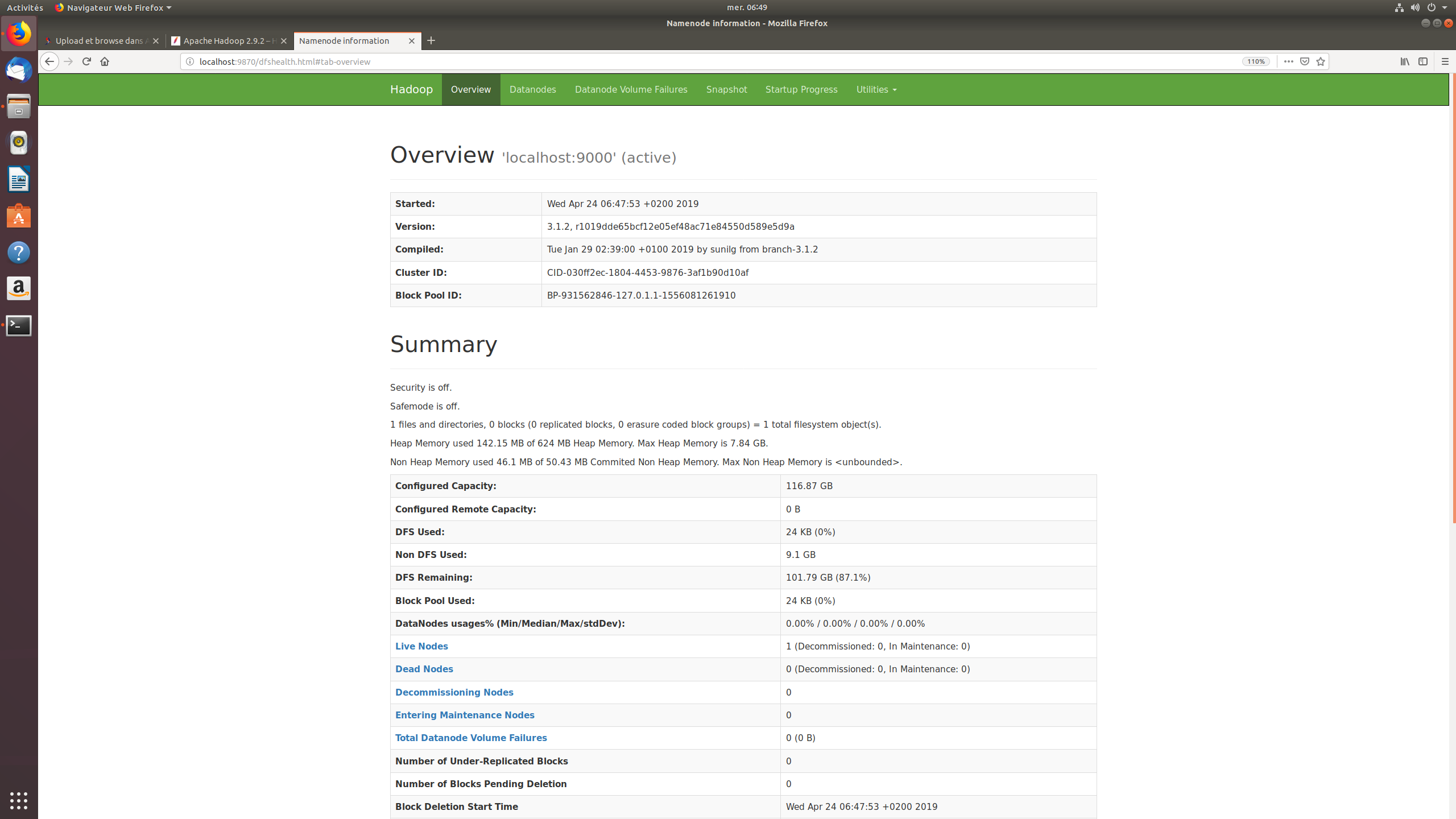Viewport: 1456px width, 819px height.
Task: Open the clock showing mer. 06:49
Action: [x=747, y=7]
